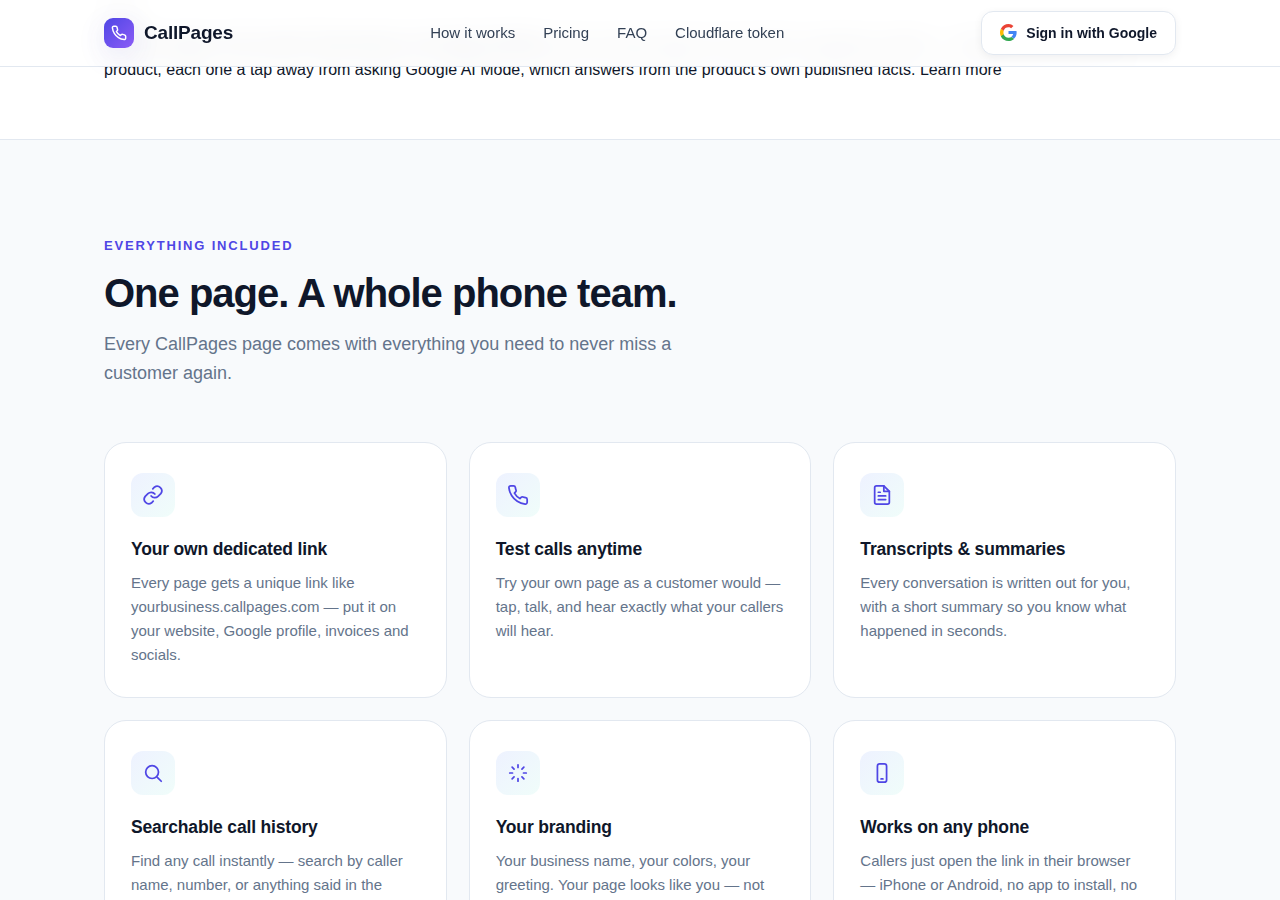Open the How it works menu item
The image size is (1280, 900).
coord(472,33)
